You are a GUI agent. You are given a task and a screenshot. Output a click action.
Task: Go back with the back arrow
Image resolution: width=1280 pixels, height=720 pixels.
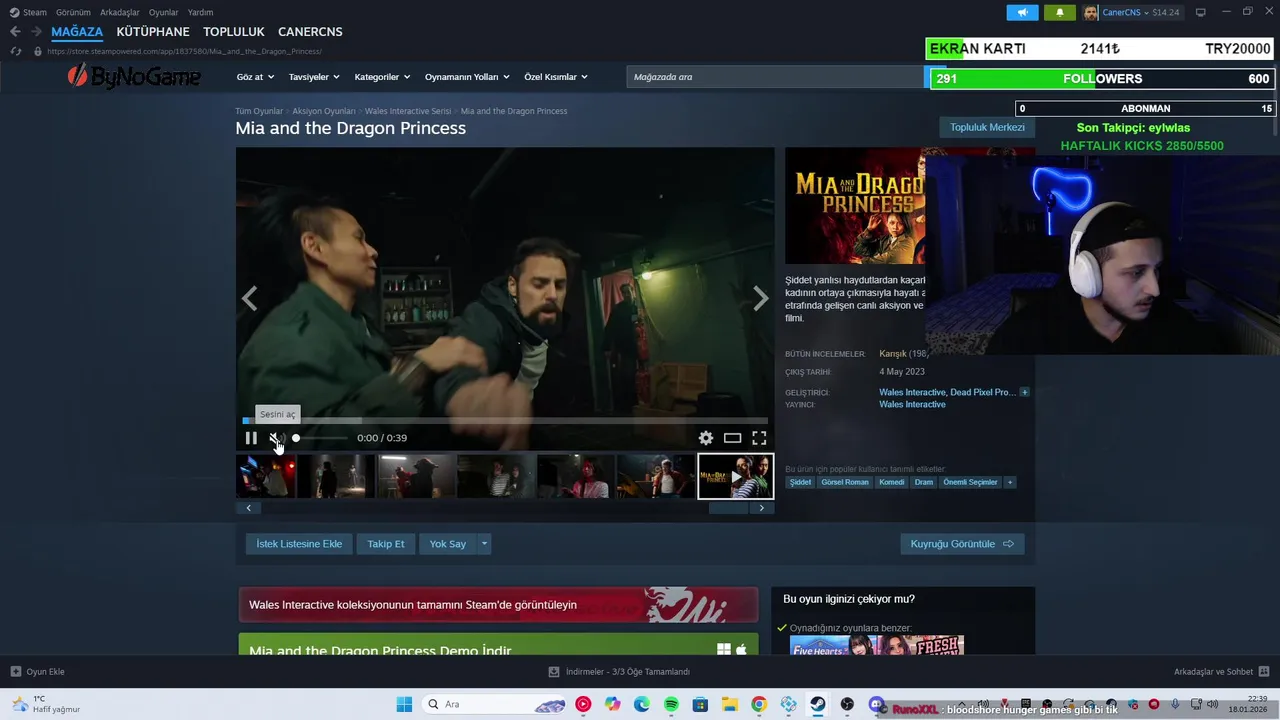[15, 32]
